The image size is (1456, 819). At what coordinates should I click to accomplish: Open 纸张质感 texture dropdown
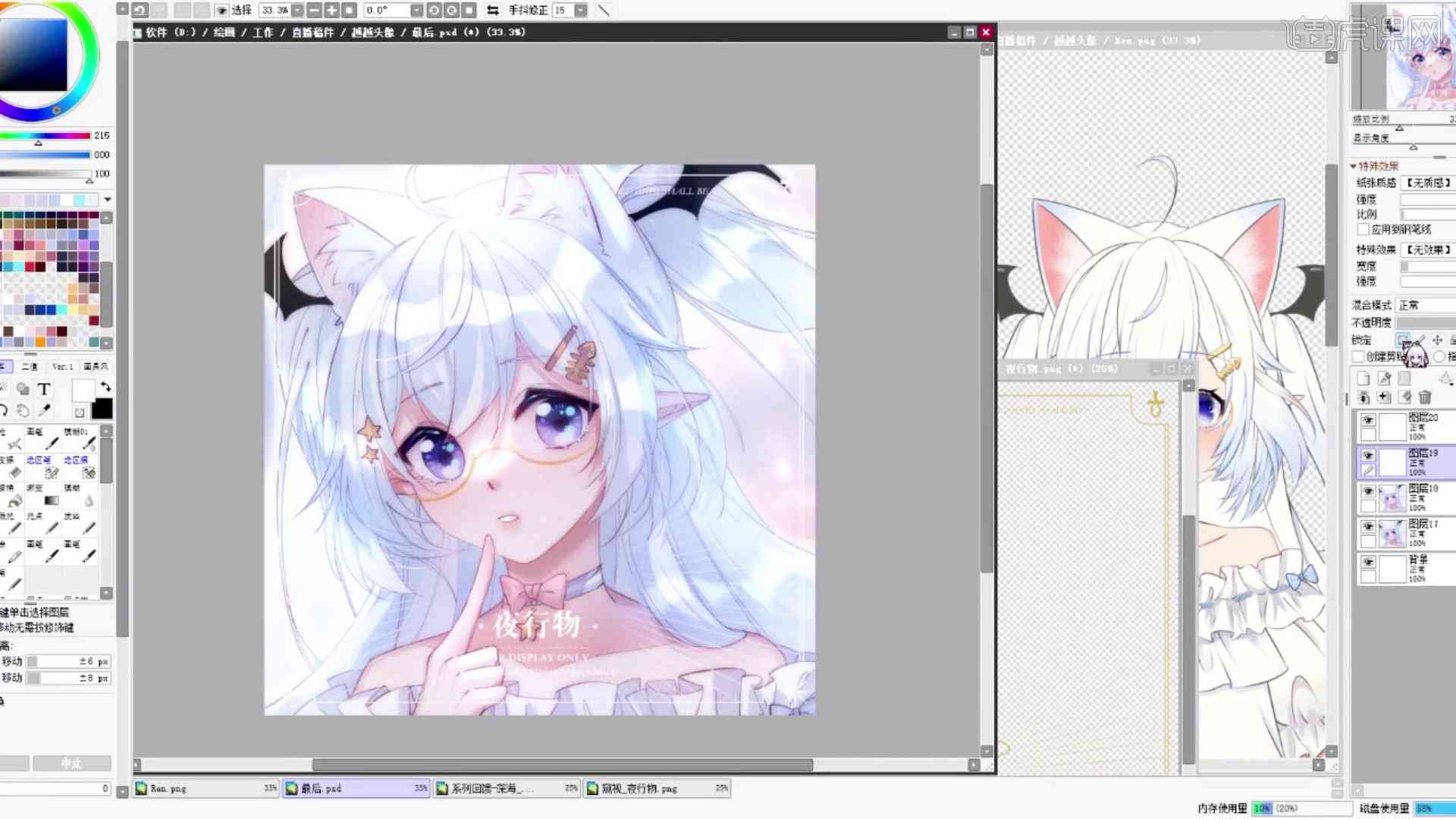coord(1428,183)
